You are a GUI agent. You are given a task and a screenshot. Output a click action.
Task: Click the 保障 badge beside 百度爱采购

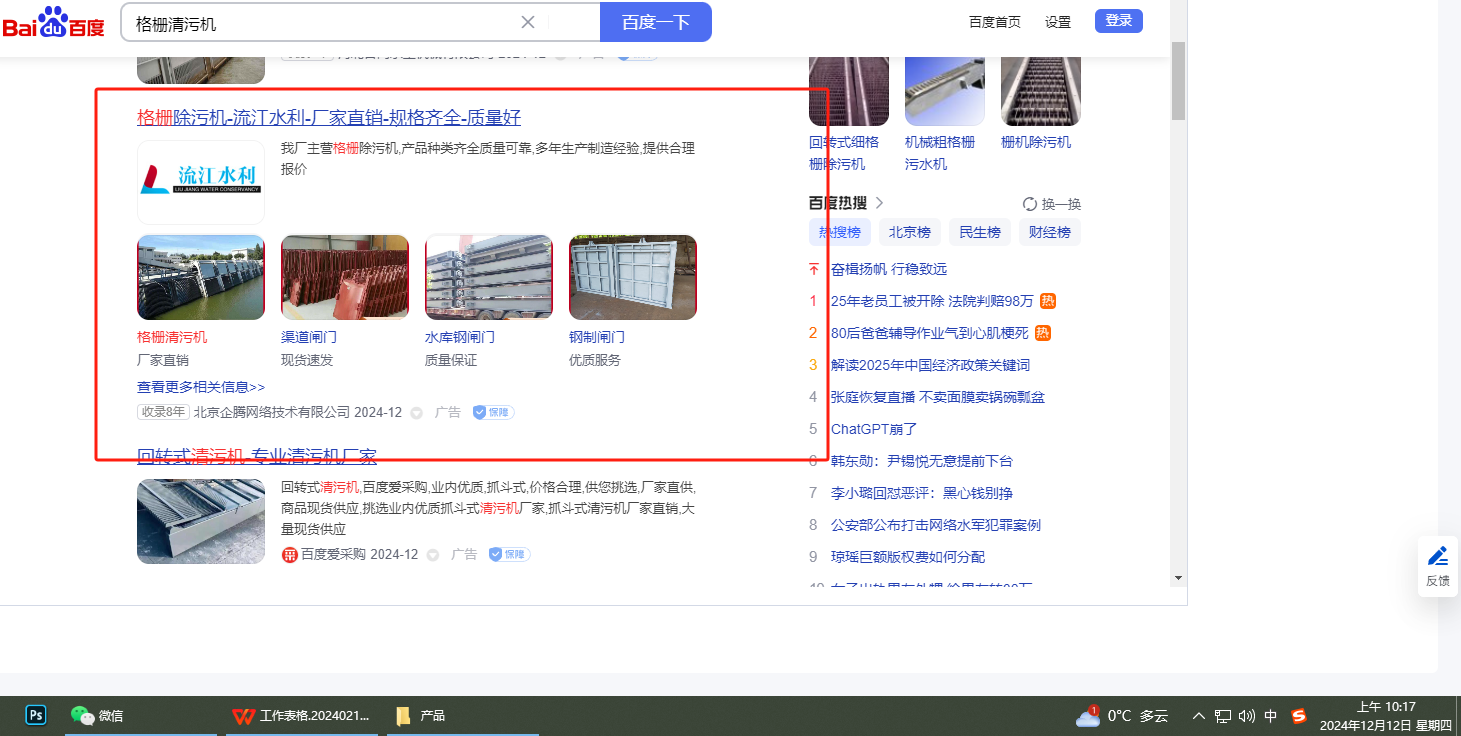[x=509, y=554]
